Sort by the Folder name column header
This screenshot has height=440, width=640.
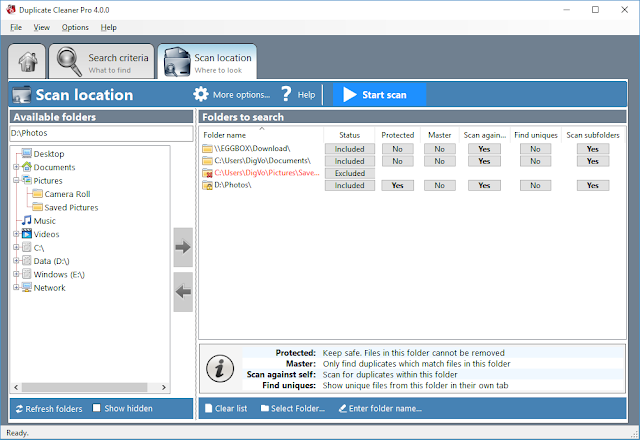click(x=261, y=135)
